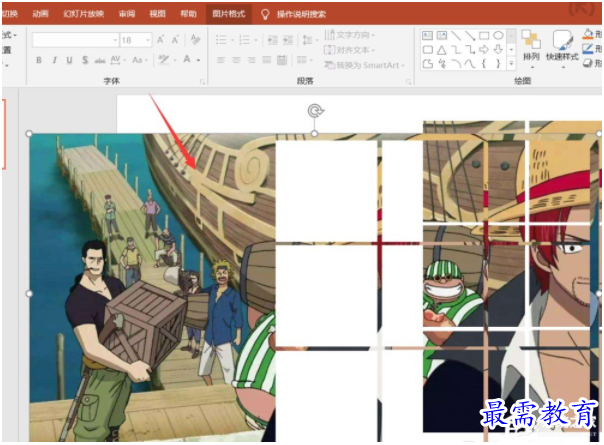Click the shape effects icon

pyautogui.click(x=588, y=64)
